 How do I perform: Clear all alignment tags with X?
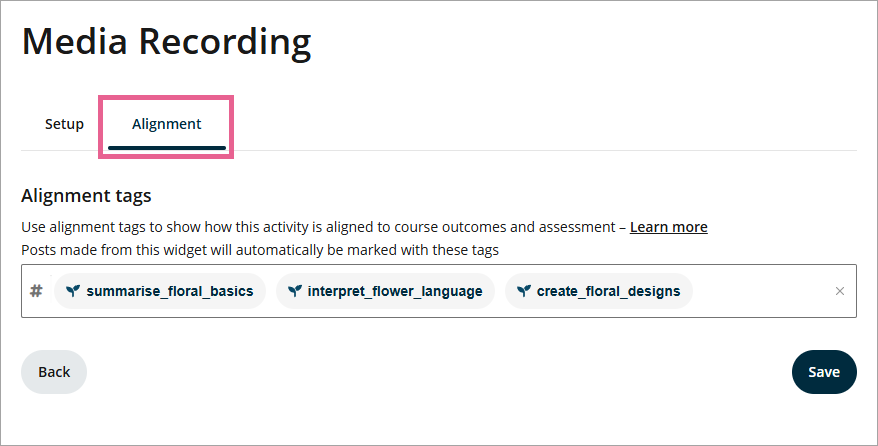[839, 291]
